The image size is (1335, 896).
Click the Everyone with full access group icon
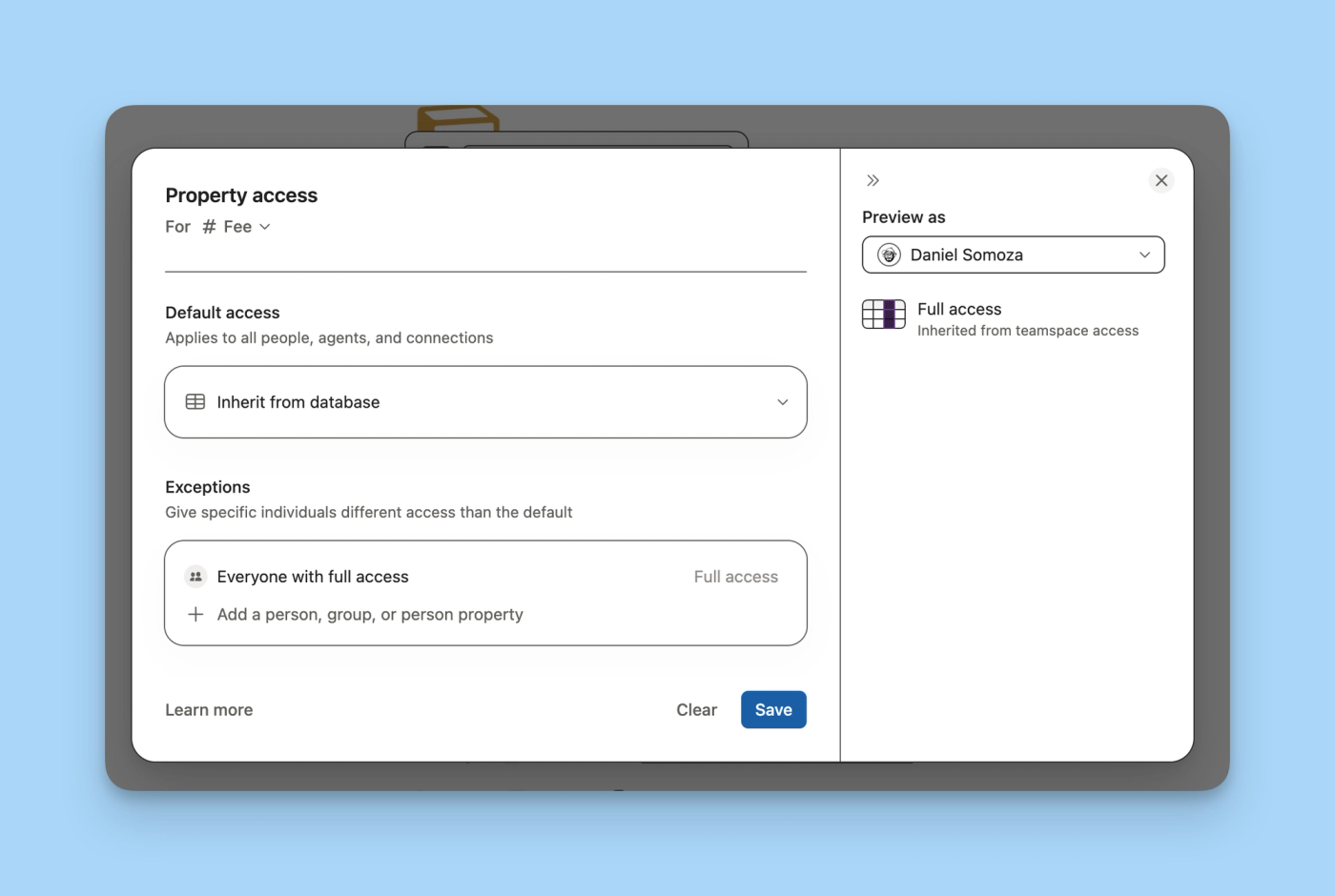click(195, 577)
